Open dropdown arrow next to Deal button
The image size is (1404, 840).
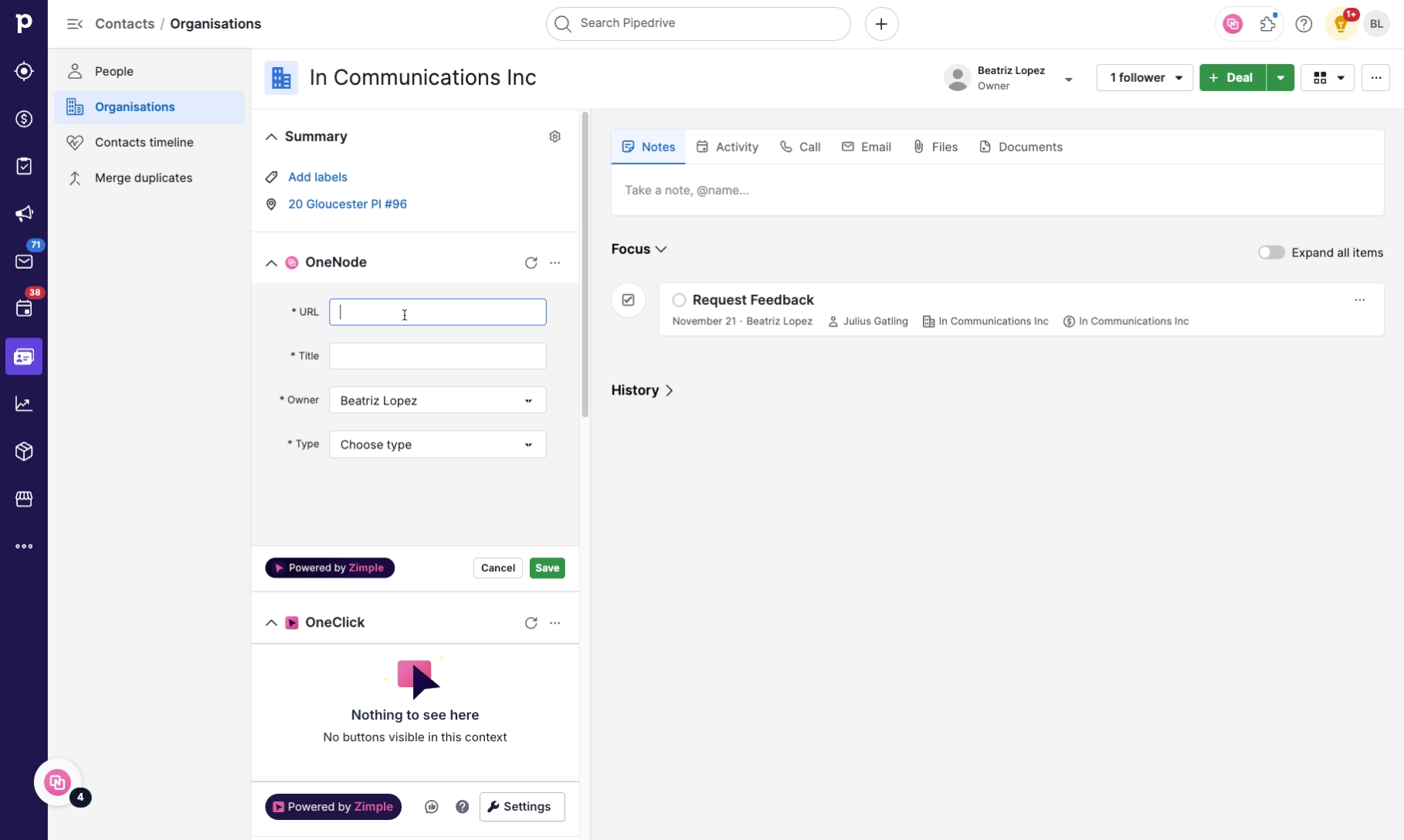click(x=1280, y=77)
